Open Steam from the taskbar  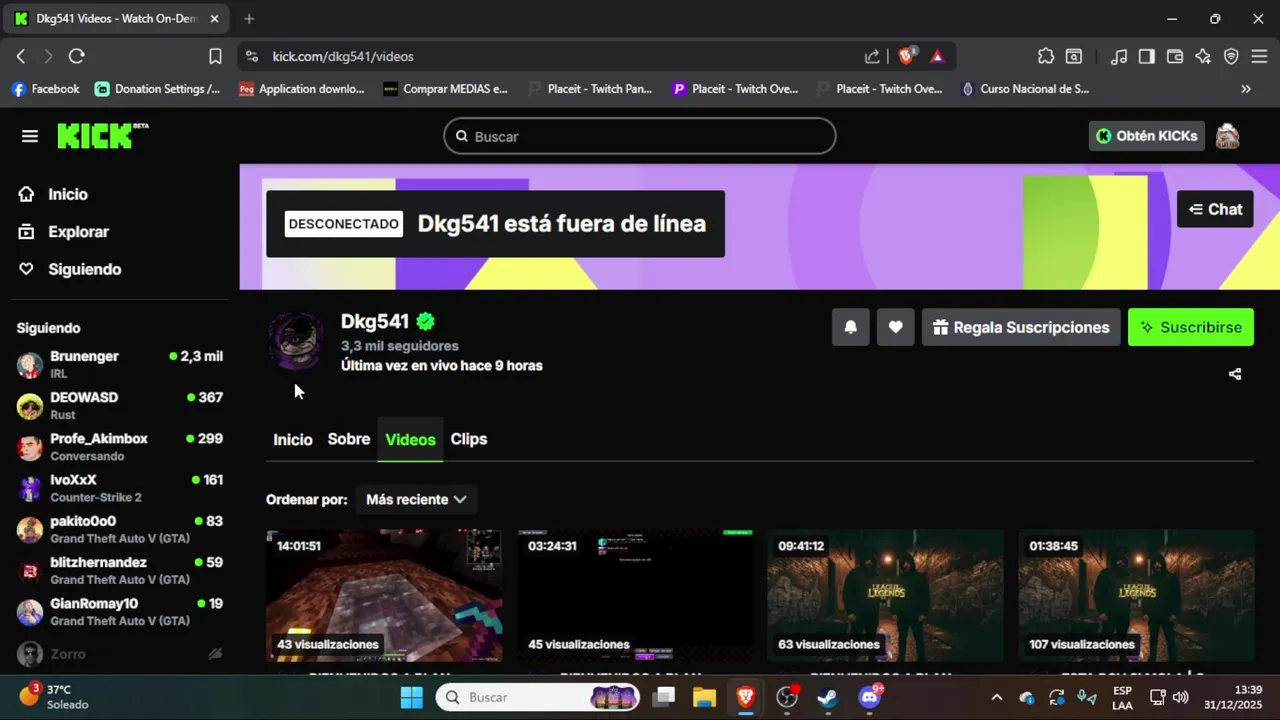click(828, 697)
